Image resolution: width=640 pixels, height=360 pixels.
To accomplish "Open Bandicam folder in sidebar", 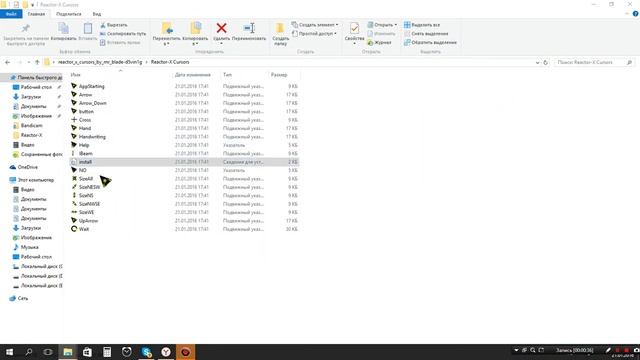I will click(31, 125).
